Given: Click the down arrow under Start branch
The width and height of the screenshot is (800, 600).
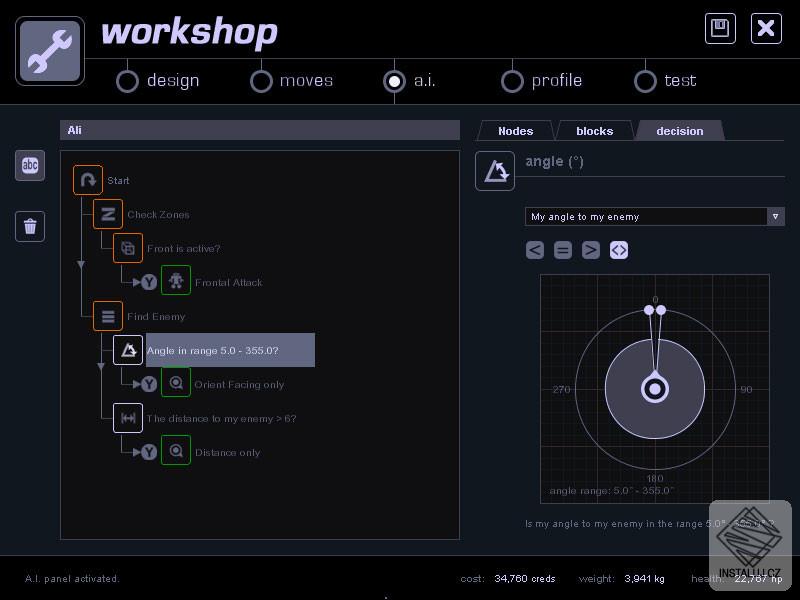Looking at the screenshot, I should click(81, 265).
